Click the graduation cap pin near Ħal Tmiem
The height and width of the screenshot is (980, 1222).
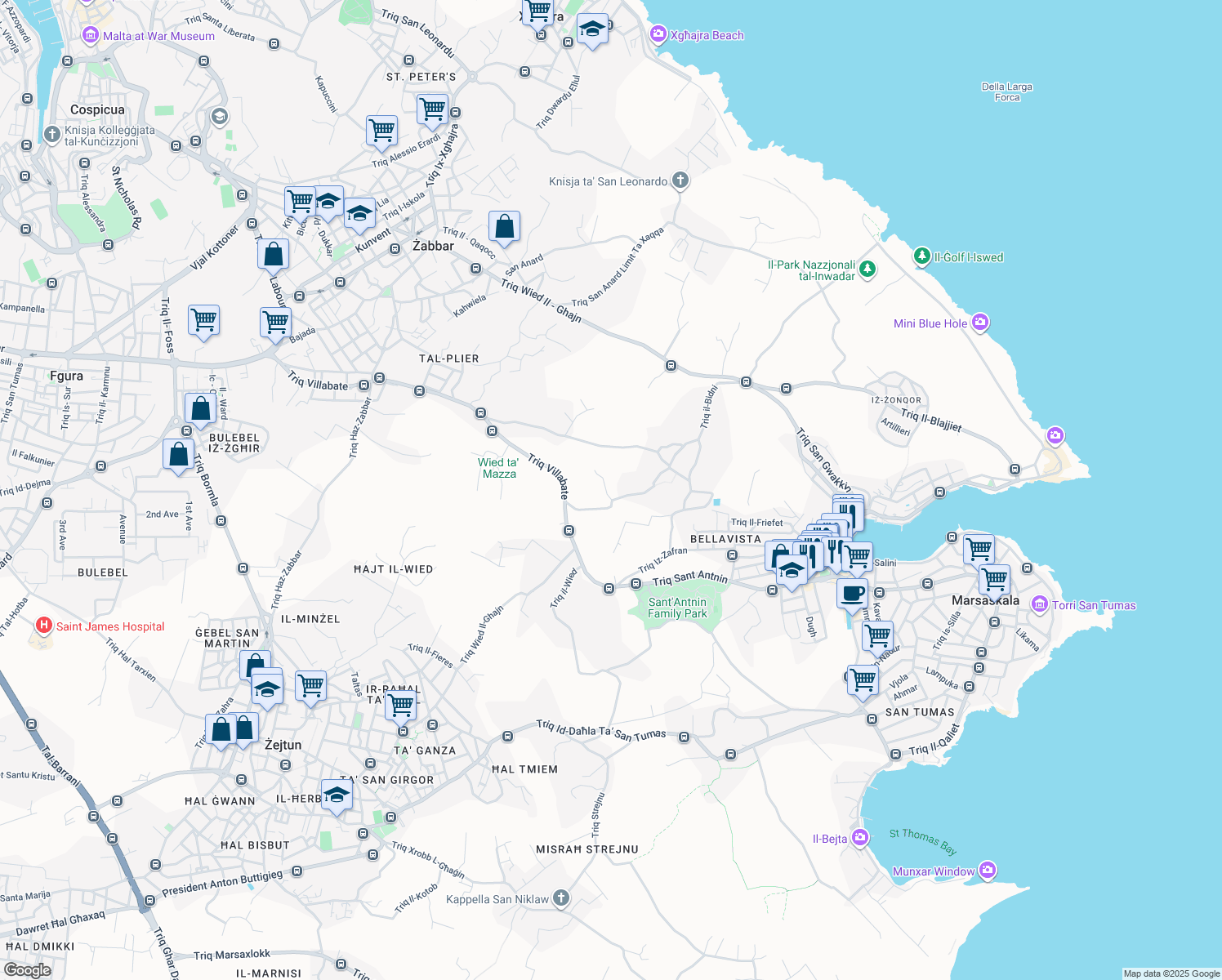point(337,795)
